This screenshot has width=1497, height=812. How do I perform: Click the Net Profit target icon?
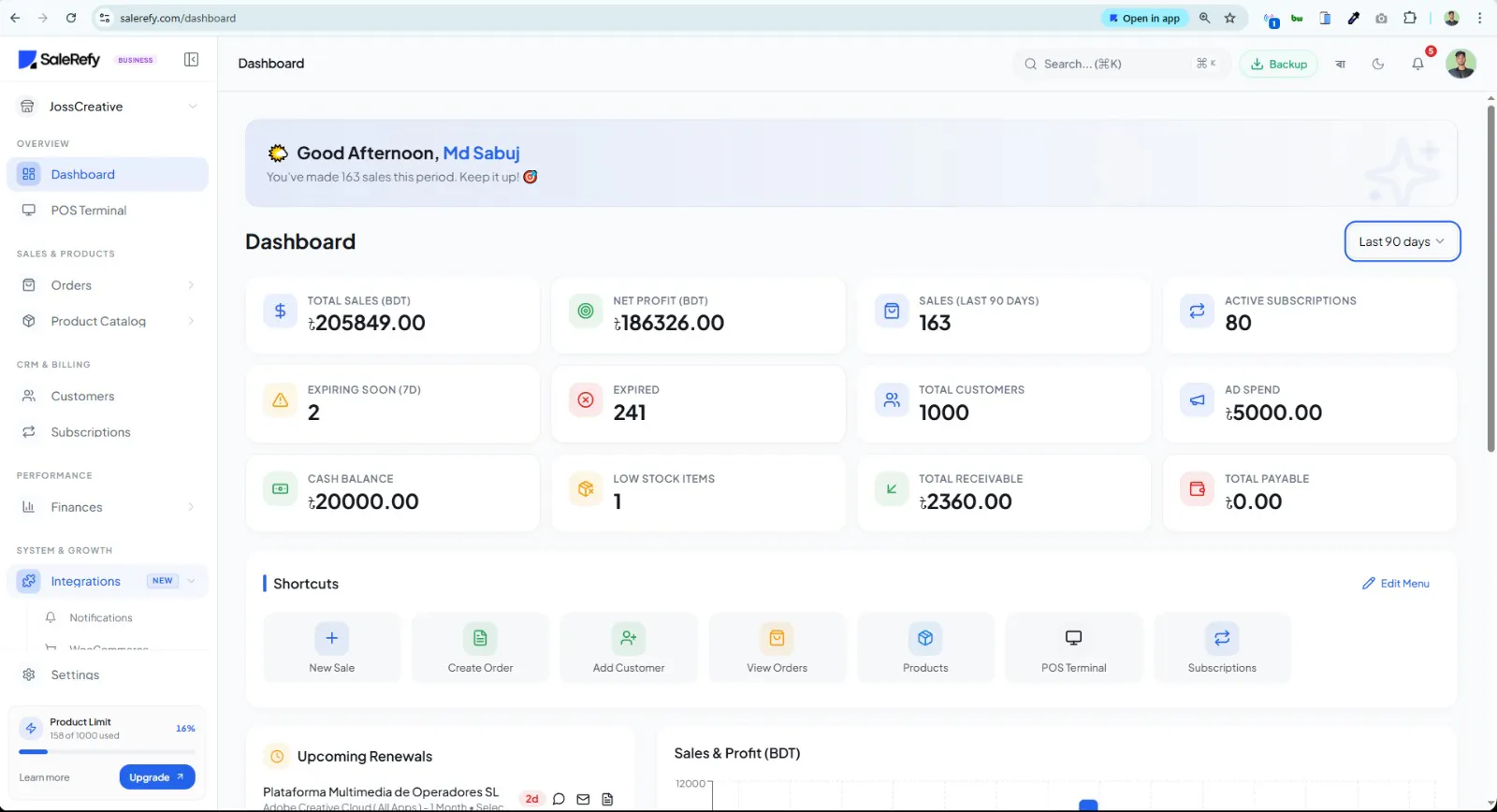(x=586, y=311)
